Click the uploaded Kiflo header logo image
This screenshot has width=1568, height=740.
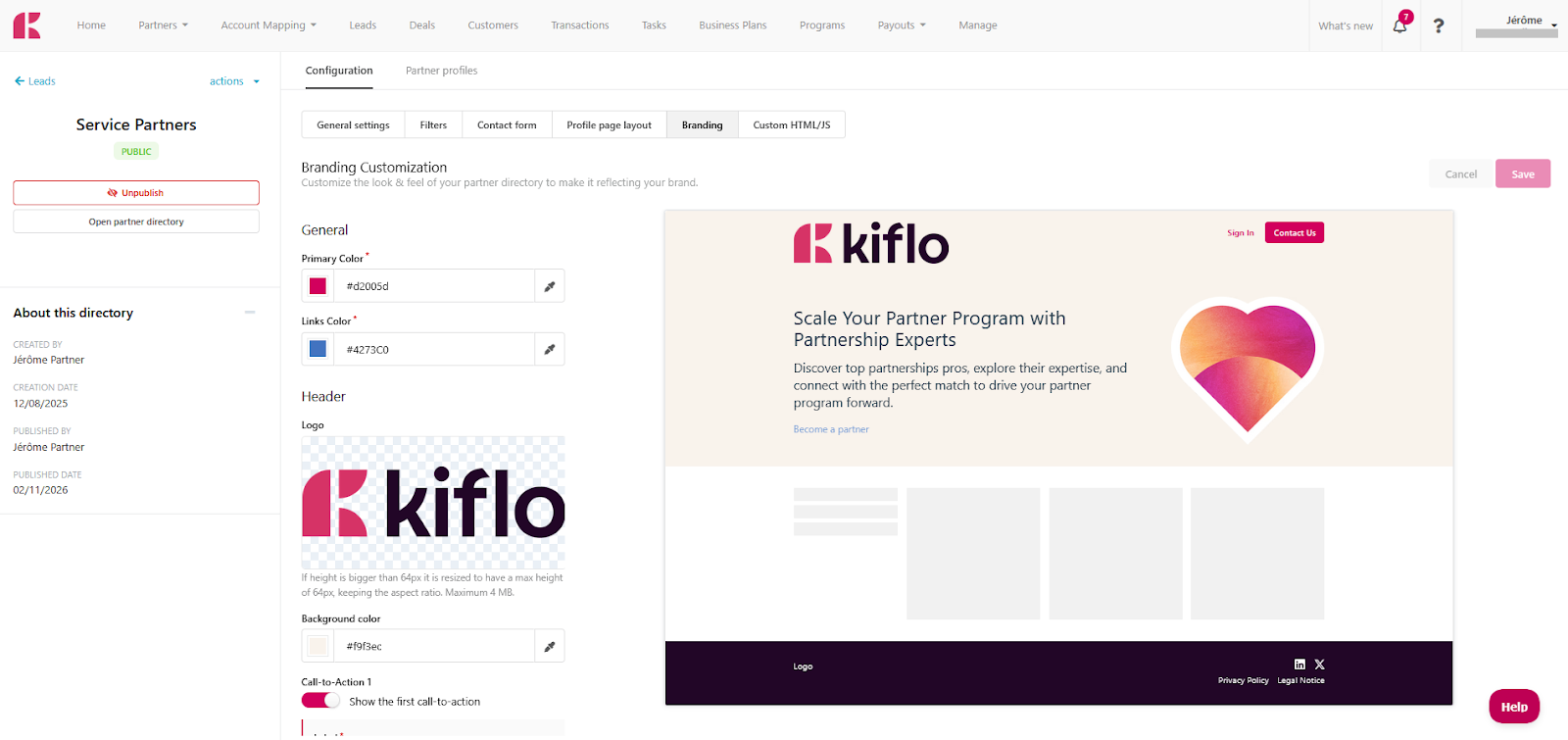[x=433, y=503]
